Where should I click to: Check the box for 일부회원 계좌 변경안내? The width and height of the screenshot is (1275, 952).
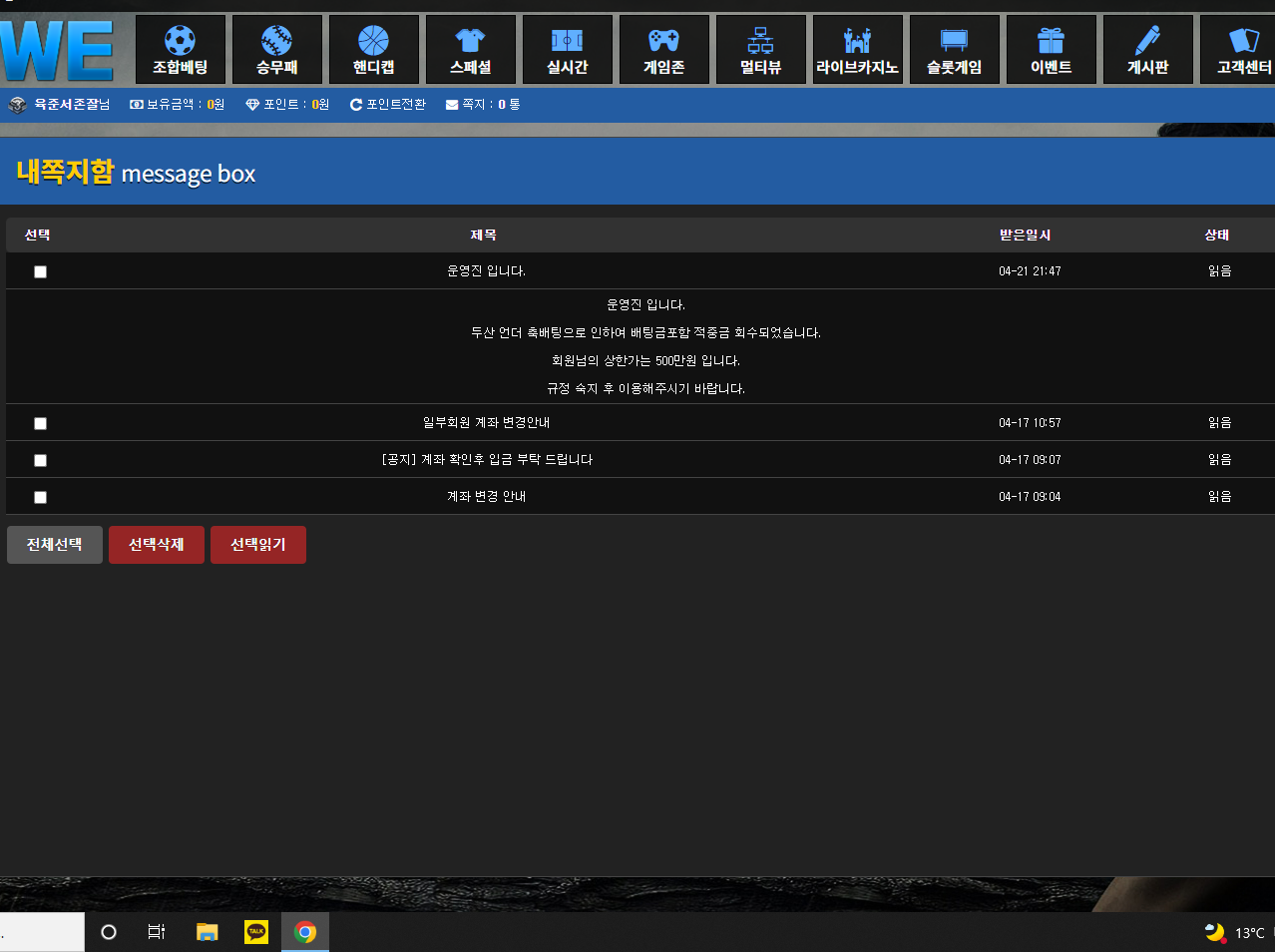(40, 423)
